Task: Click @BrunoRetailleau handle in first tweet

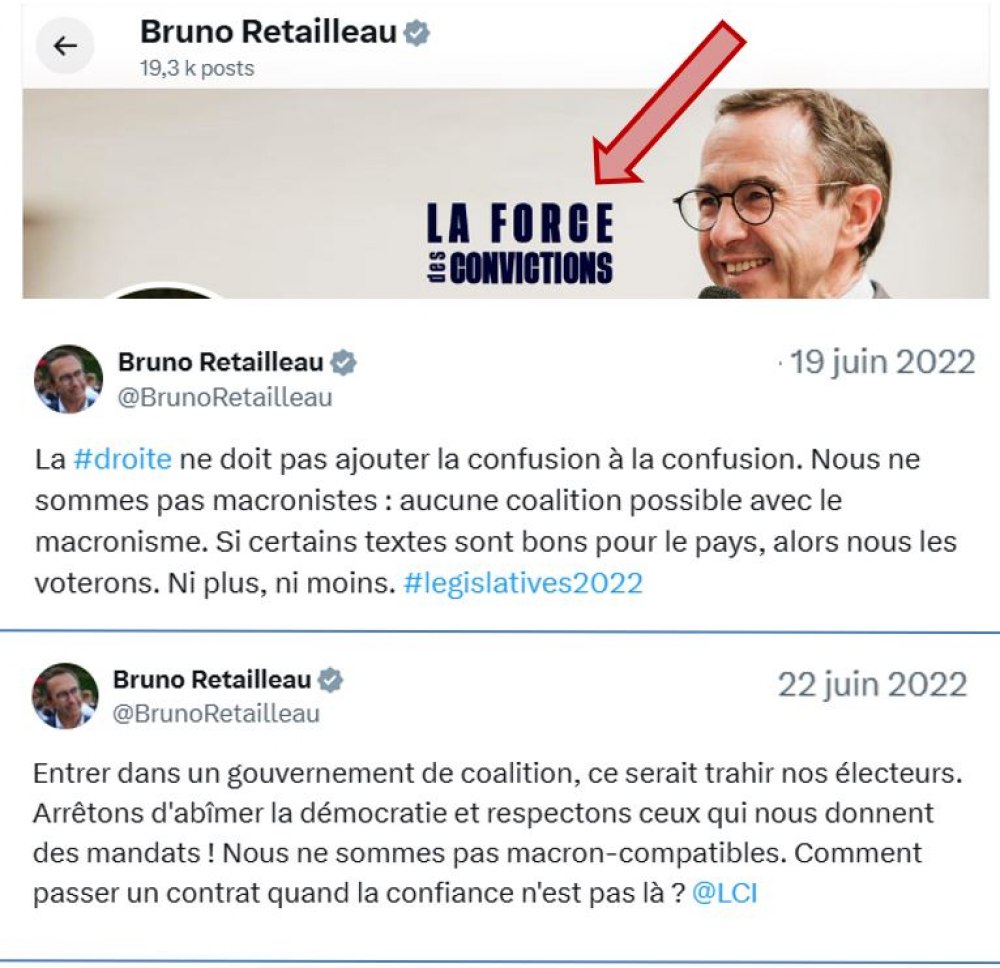Action: [225, 398]
